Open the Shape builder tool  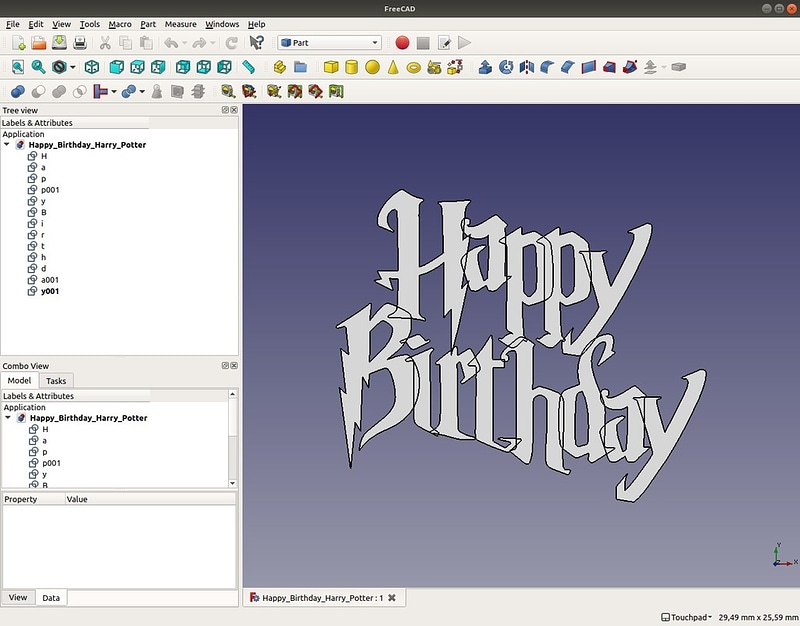(455, 67)
